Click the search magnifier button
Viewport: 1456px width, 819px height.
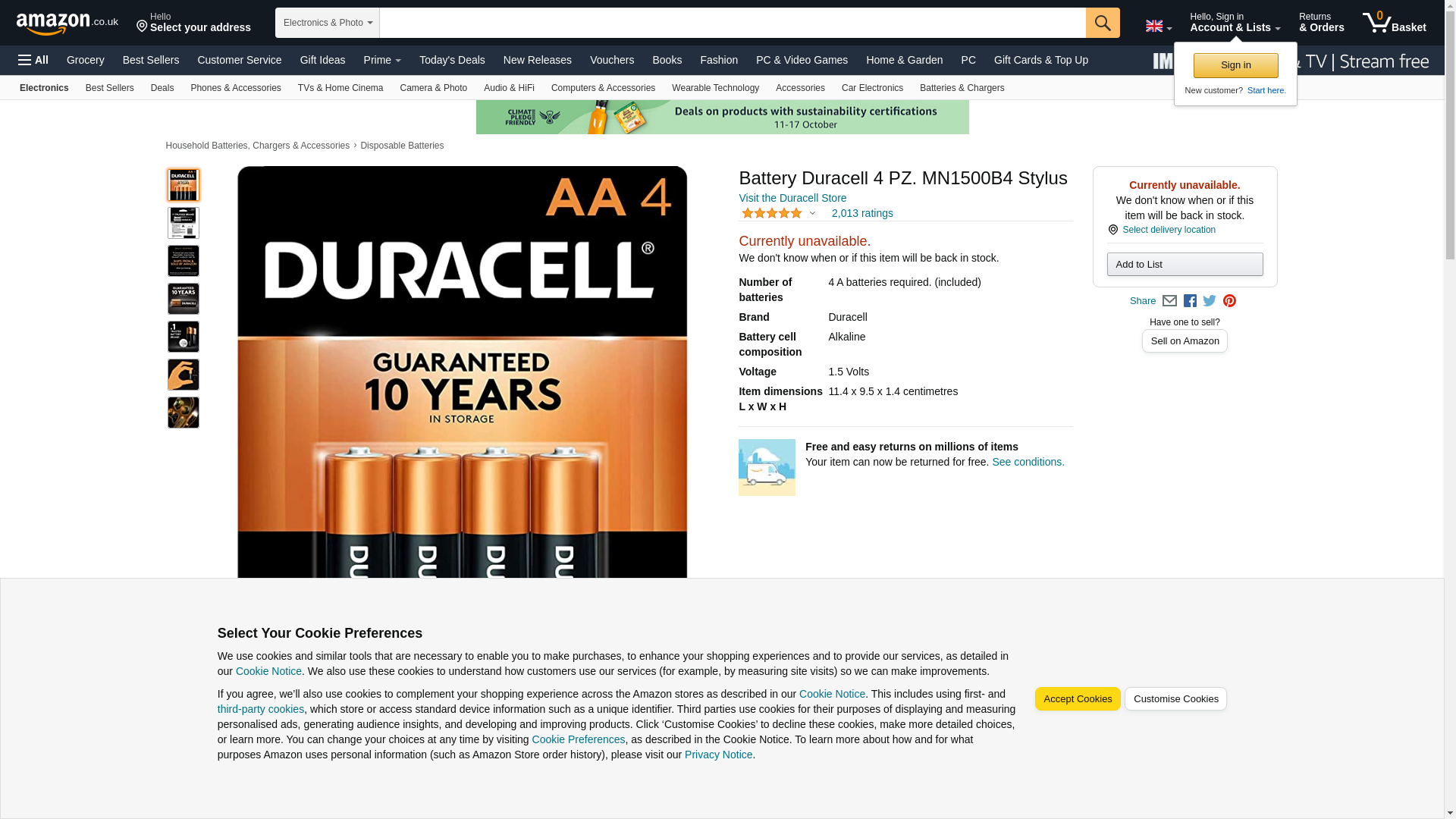tap(1102, 23)
